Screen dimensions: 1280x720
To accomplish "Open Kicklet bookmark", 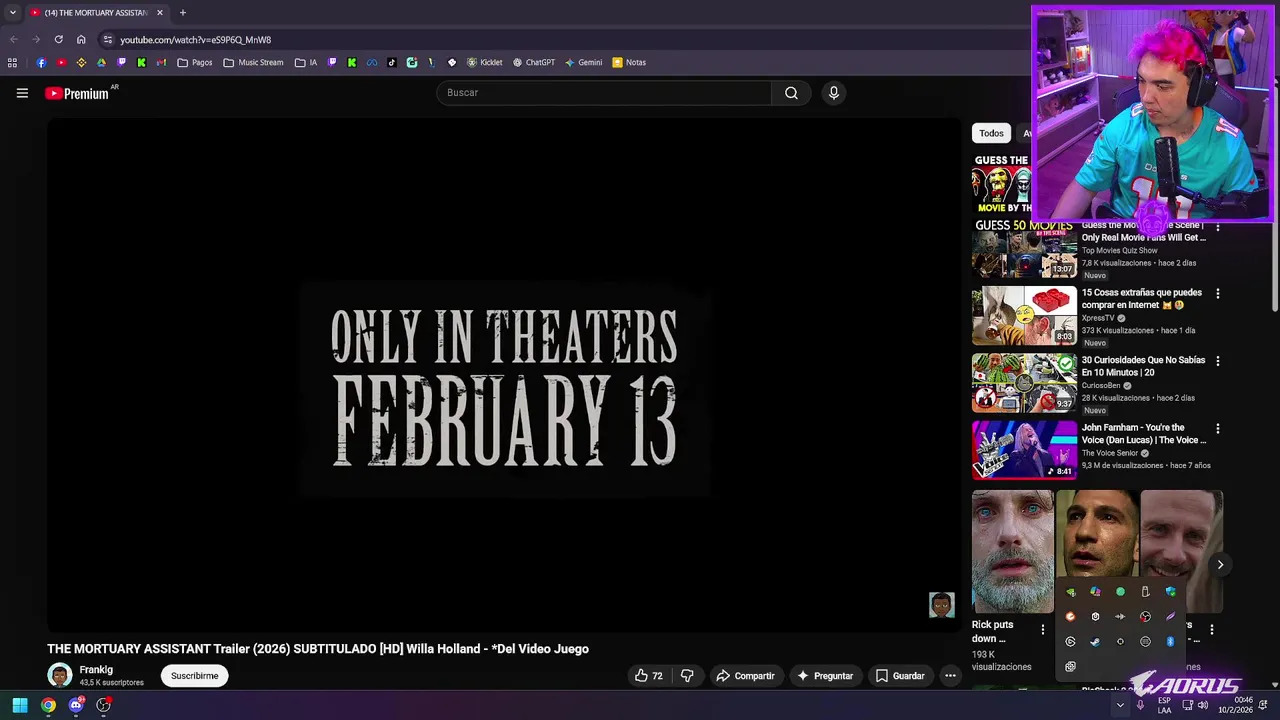I will (485, 62).
